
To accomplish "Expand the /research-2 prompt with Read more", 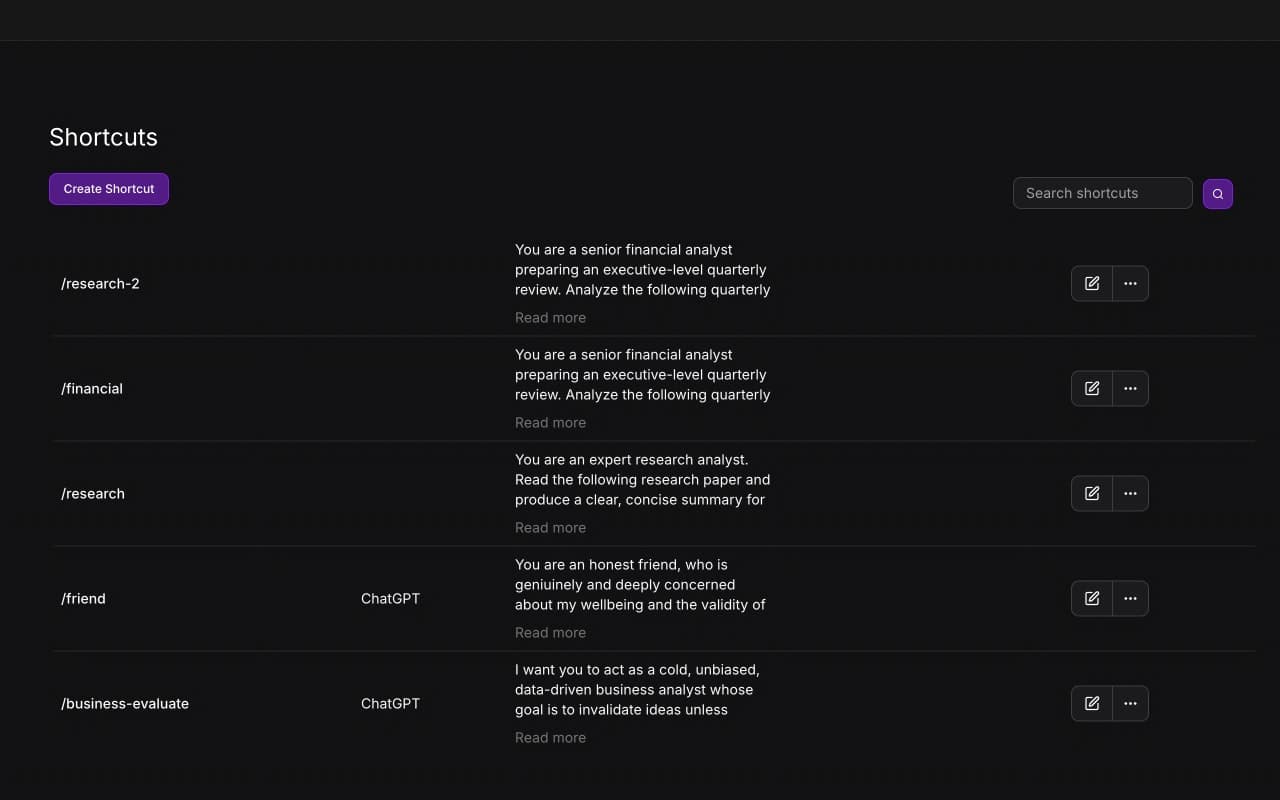I will coord(550,317).
